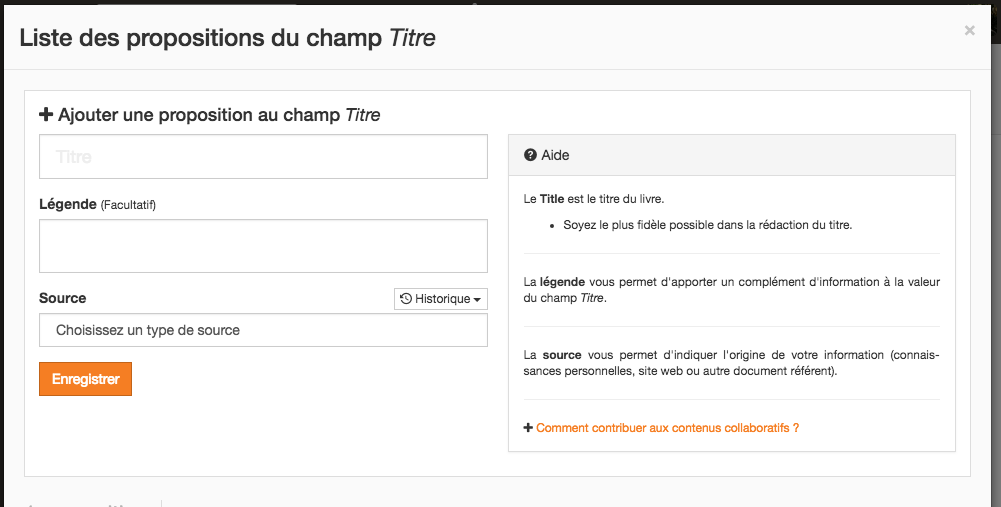Click the (Facultatif) hint text

point(128,205)
